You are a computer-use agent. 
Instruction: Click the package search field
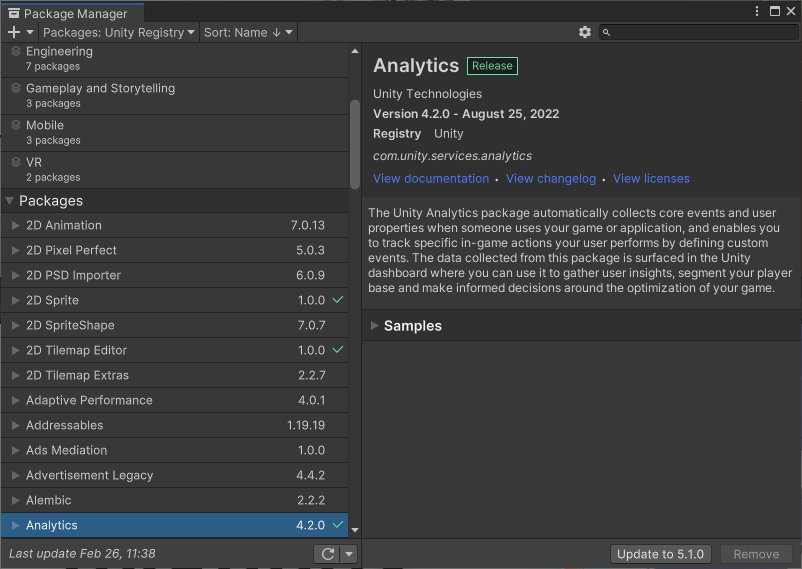pos(698,32)
